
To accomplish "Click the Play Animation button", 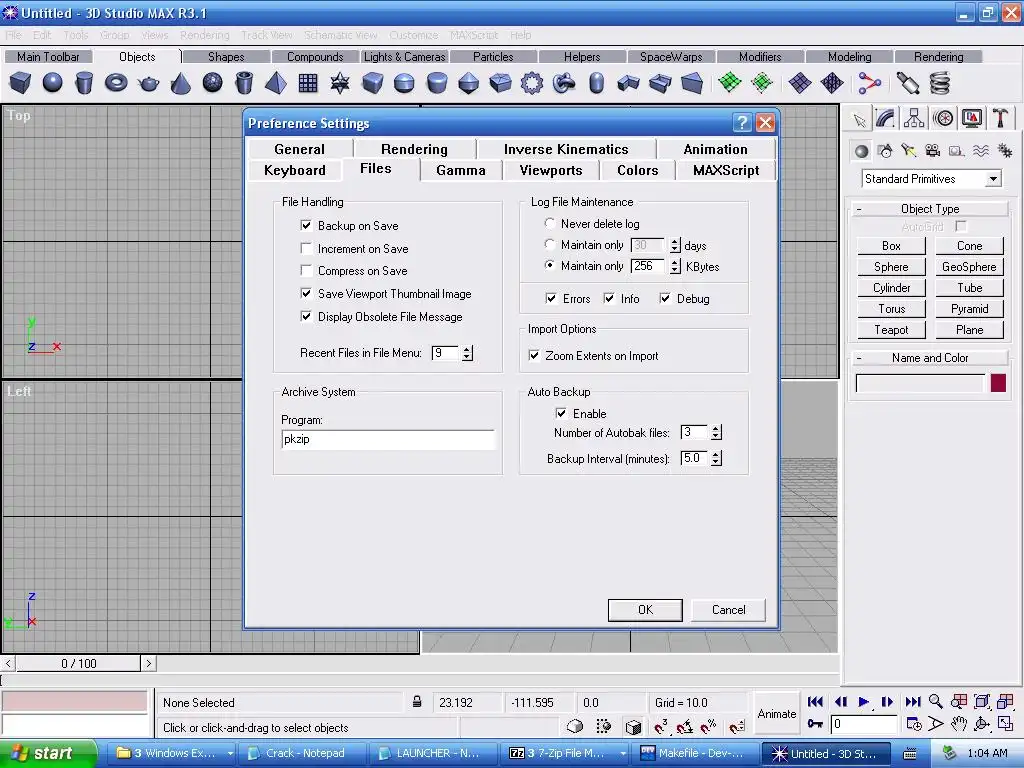I will pyautogui.click(x=863, y=702).
